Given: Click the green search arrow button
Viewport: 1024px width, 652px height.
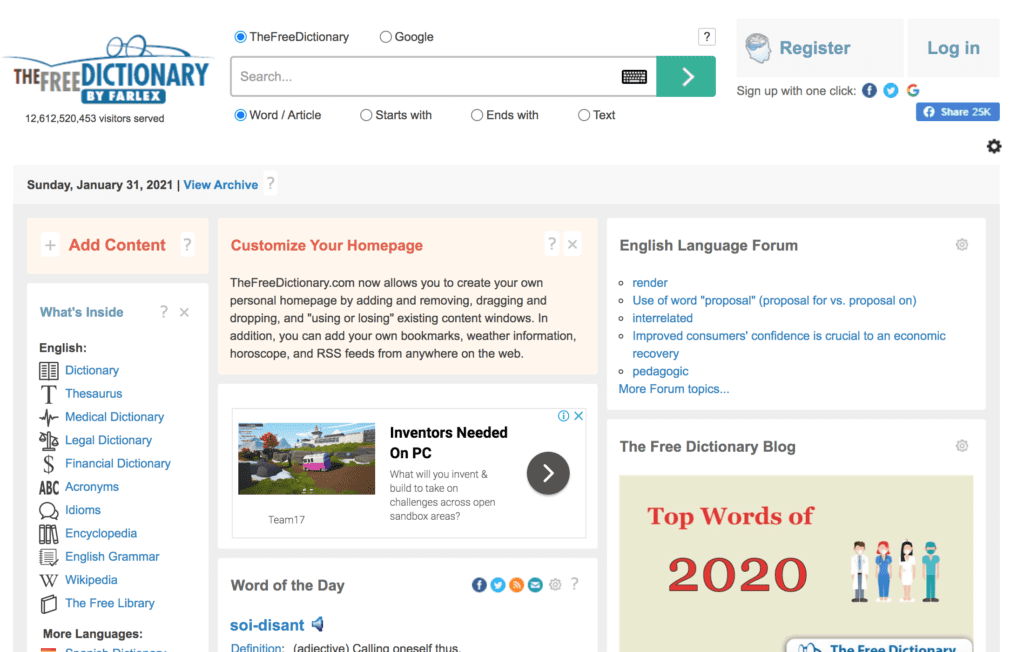Looking at the screenshot, I should (x=686, y=77).
